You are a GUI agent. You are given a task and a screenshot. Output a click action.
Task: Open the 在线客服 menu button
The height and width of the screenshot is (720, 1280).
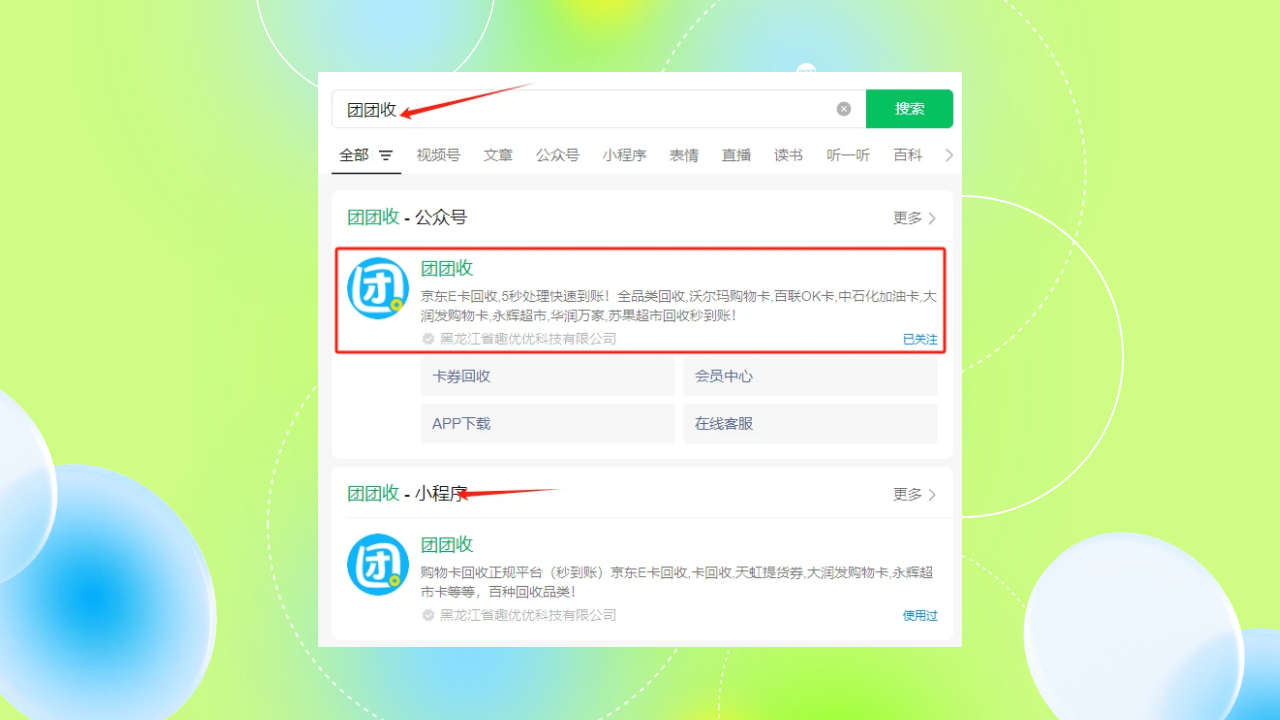pyautogui.click(x=810, y=423)
